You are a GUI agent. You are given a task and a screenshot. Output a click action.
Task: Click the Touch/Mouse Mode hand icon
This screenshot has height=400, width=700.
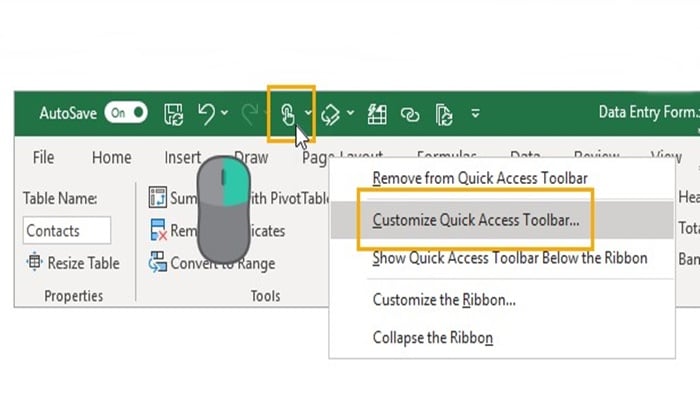tap(288, 114)
